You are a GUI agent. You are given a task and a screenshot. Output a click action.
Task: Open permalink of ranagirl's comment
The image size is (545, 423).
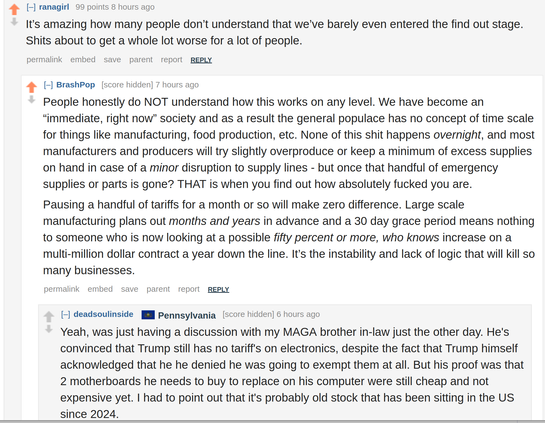coord(44,60)
